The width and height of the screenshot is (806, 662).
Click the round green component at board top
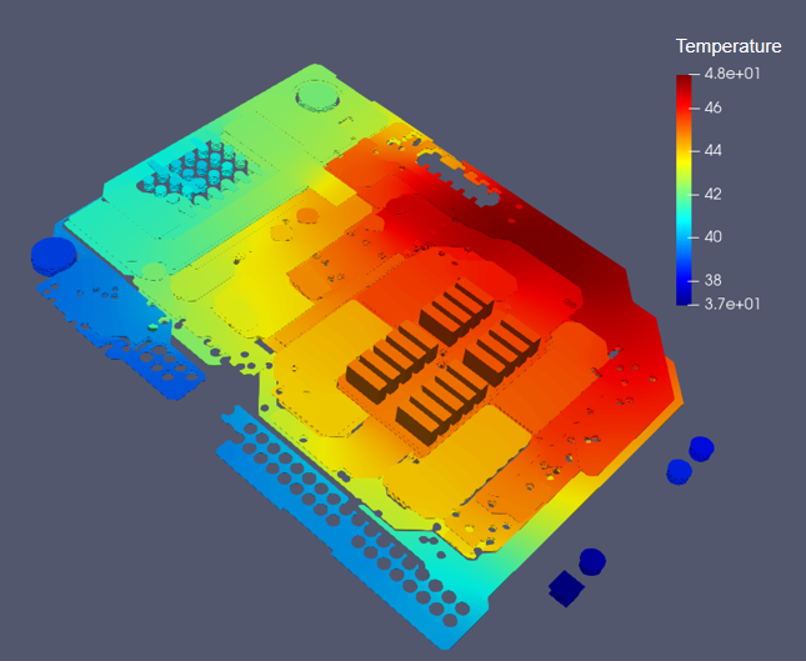(320, 96)
